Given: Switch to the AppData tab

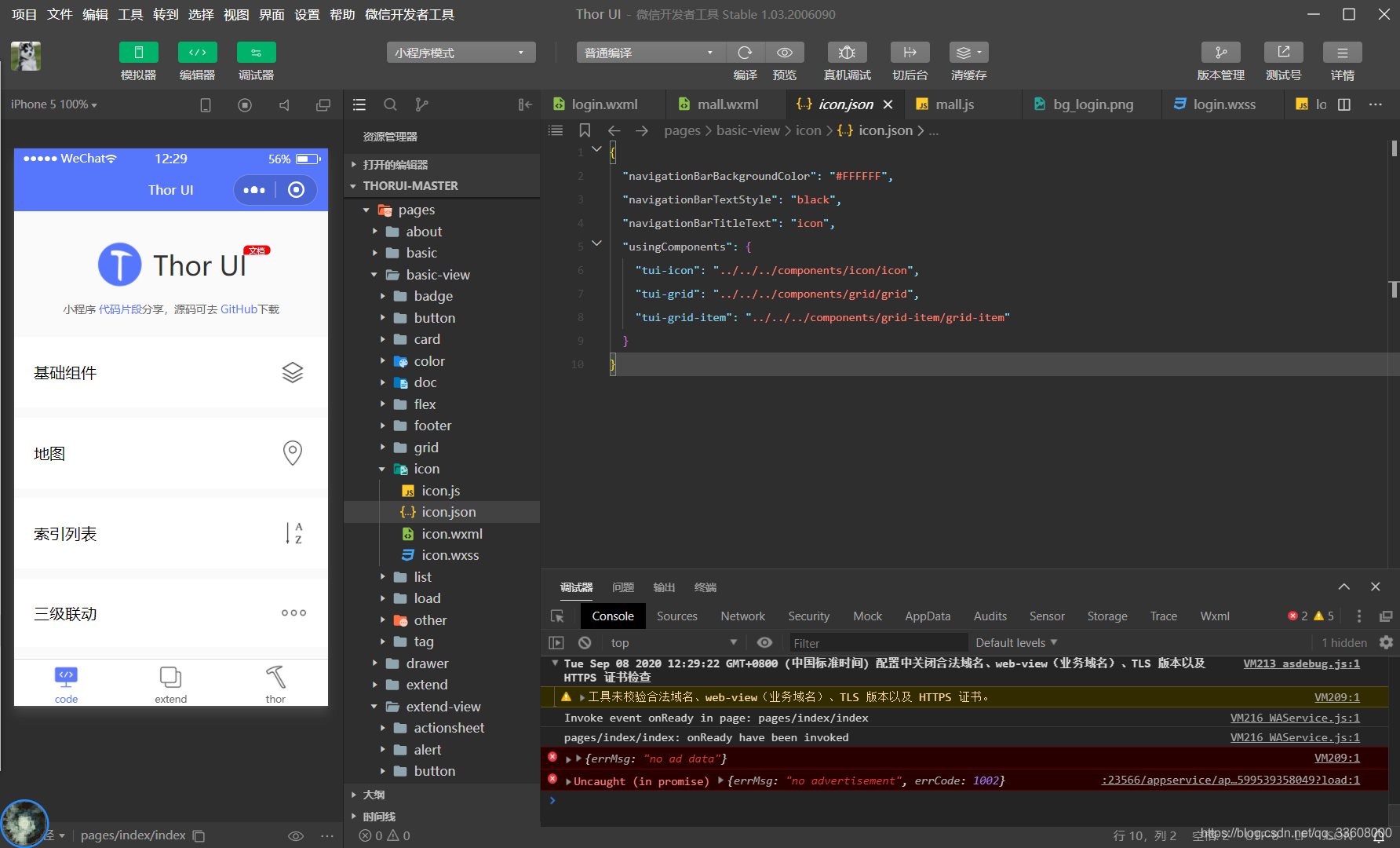Looking at the screenshot, I should [x=928, y=616].
